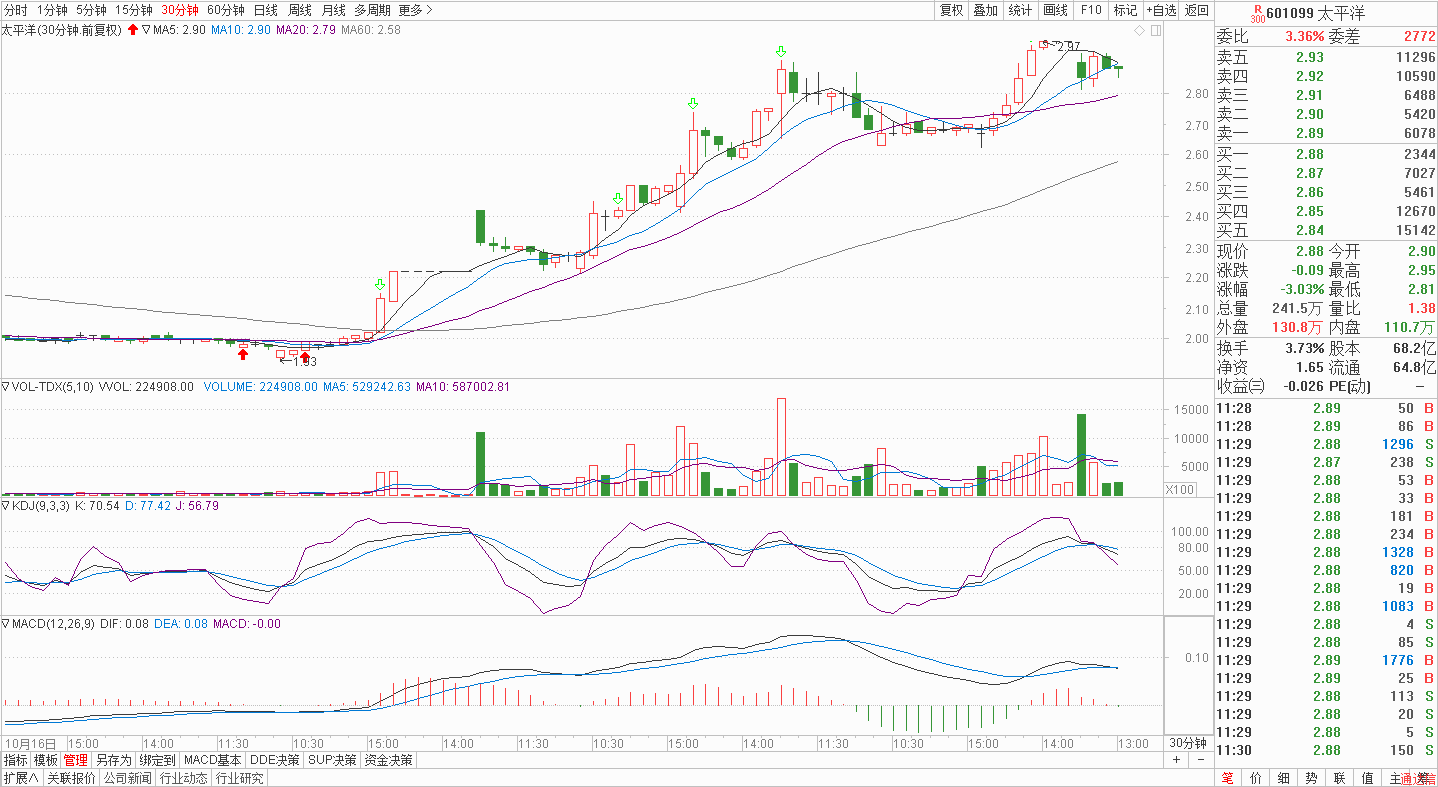The height and width of the screenshot is (787, 1438).
Task: Select the 30分钟 period tab
Action: [180, 10]
